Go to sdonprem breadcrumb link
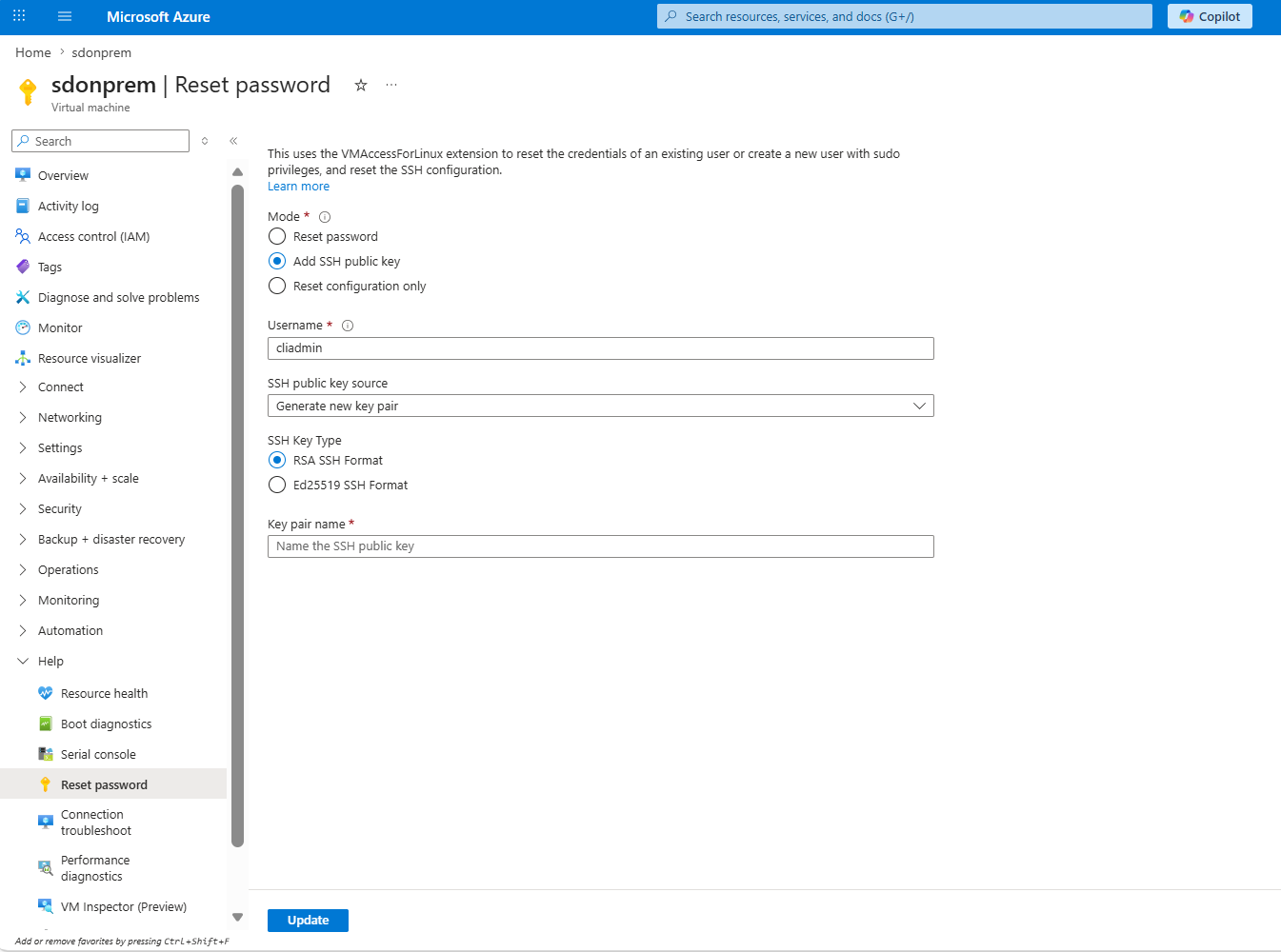Viewport: 1281px width, 952px height. coord(102,52)
